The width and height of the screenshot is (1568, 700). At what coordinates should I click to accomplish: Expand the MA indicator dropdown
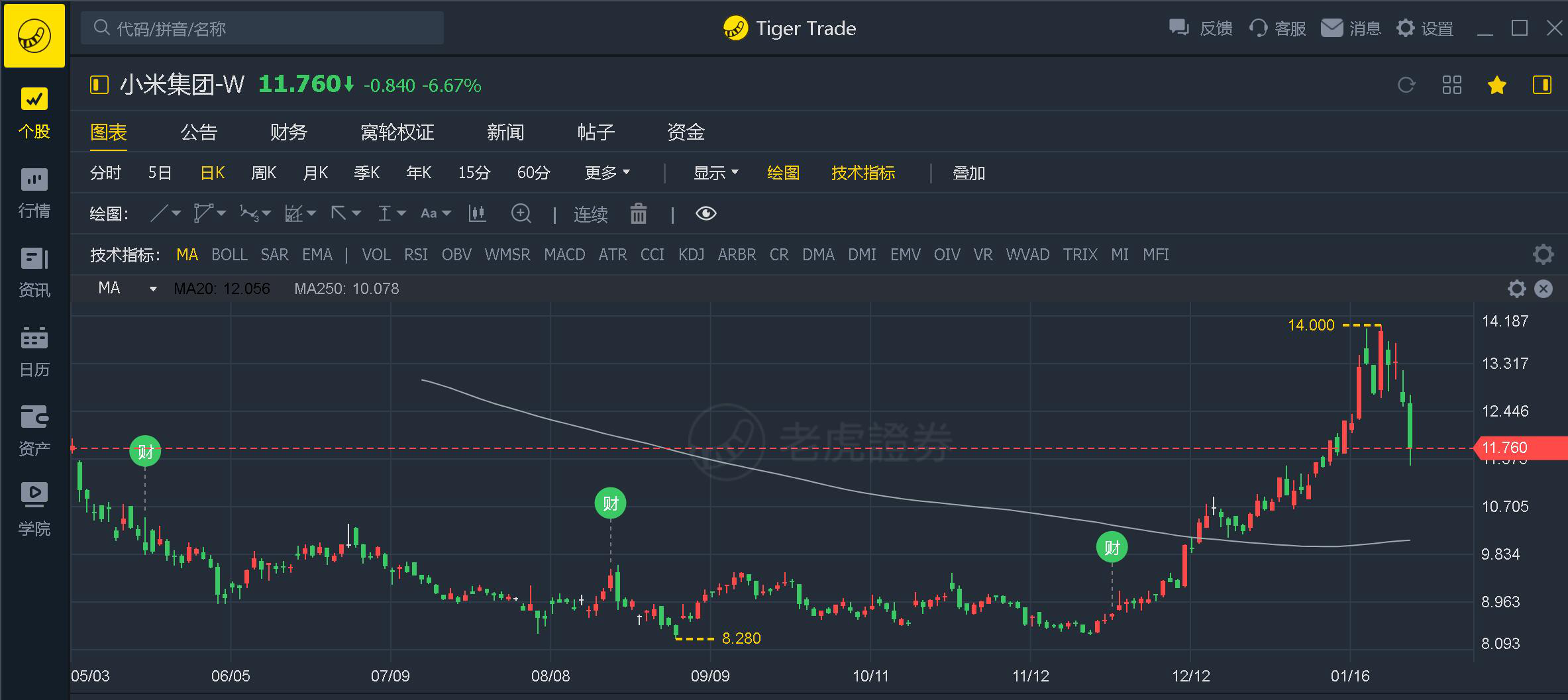point(153,289)
